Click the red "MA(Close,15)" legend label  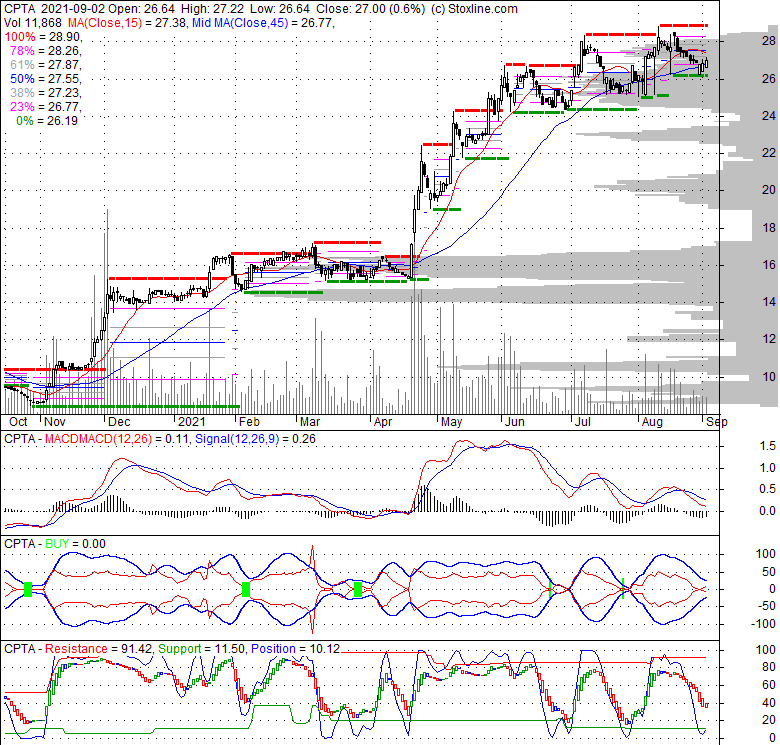tap(105, 22)
